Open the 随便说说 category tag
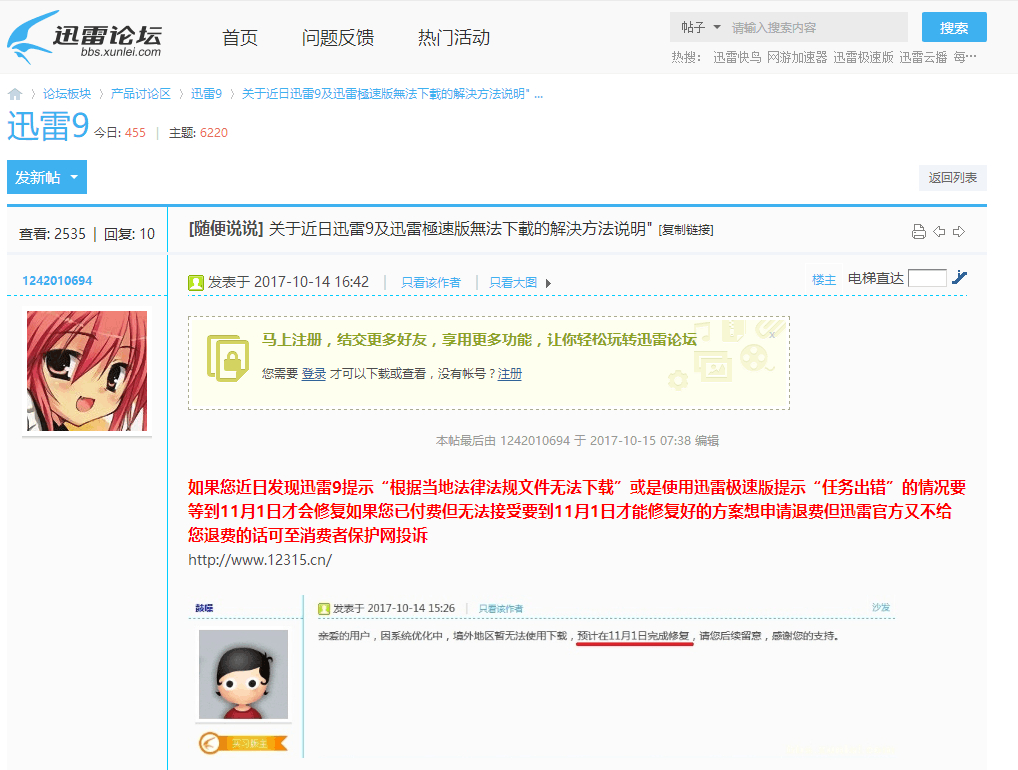This screenshot has width=1018, height=770. (226, 229)
